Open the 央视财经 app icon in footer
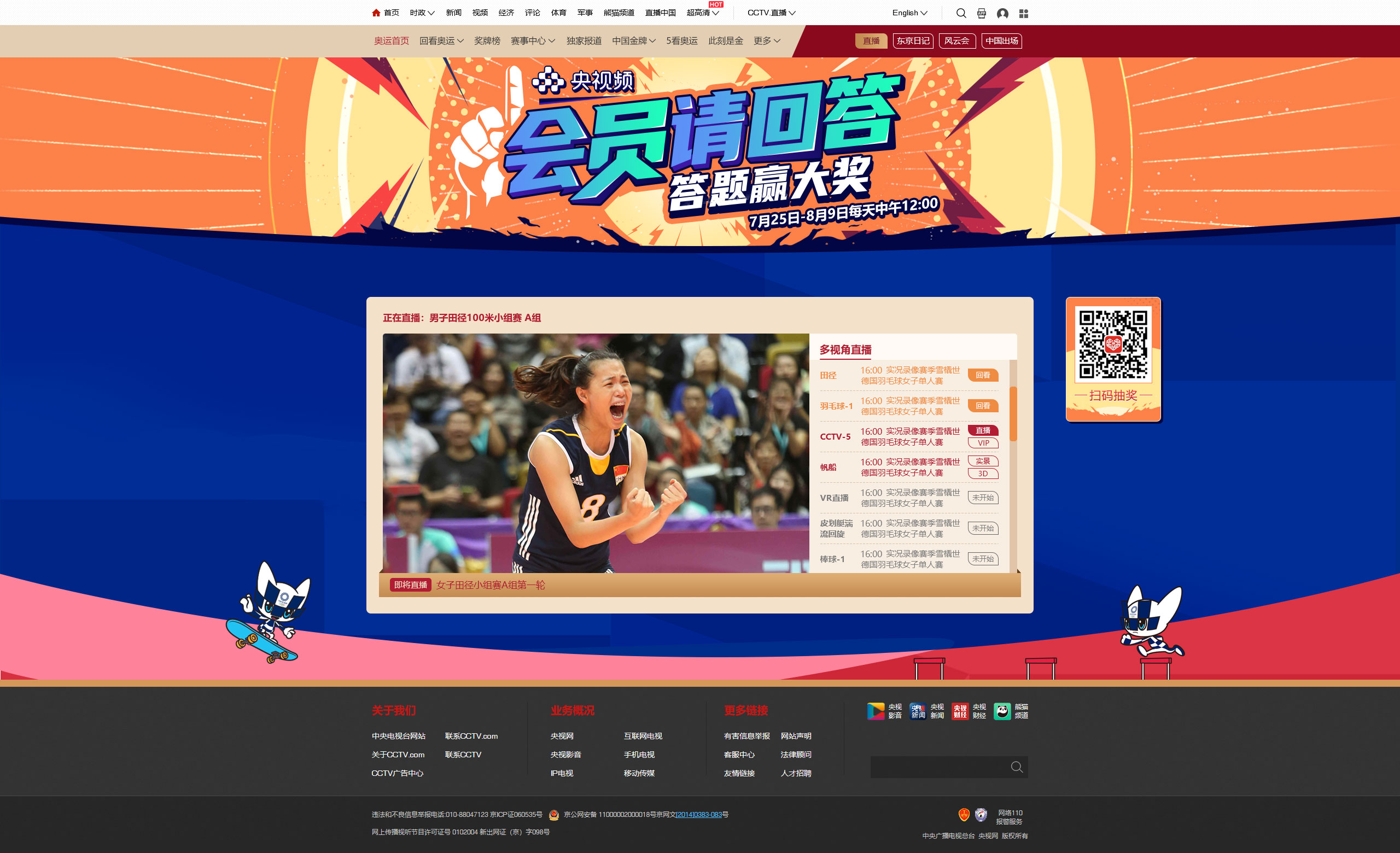The image size is (1400, 853). (960, 711)
